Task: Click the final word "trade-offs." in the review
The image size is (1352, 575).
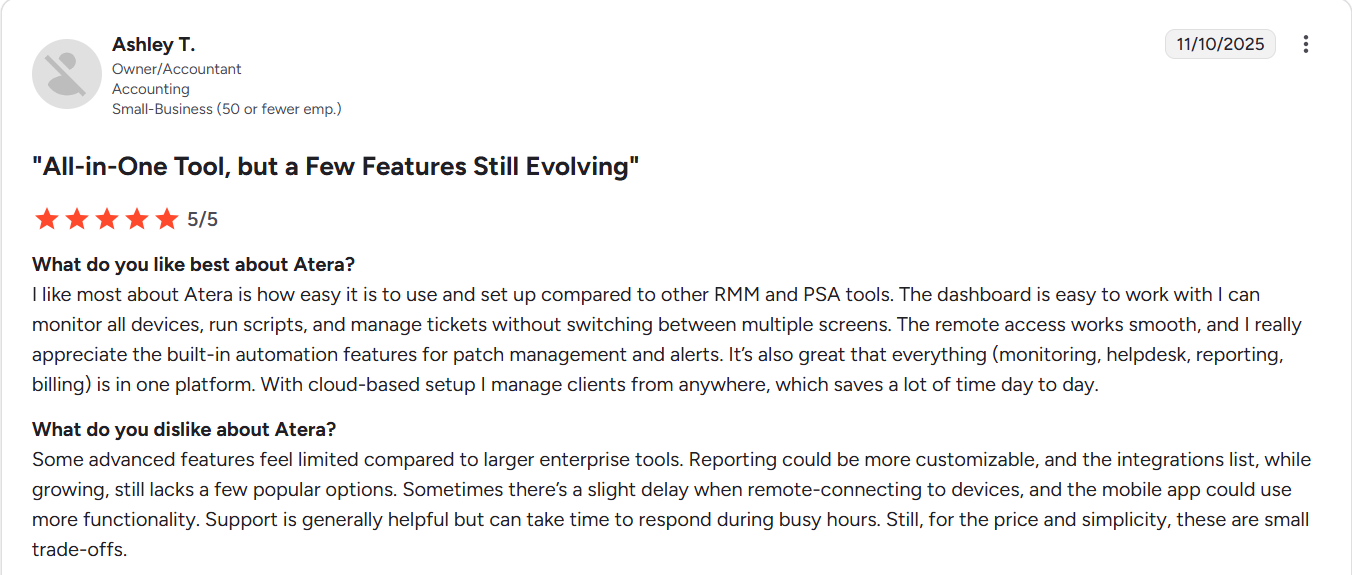Action: 80,549
